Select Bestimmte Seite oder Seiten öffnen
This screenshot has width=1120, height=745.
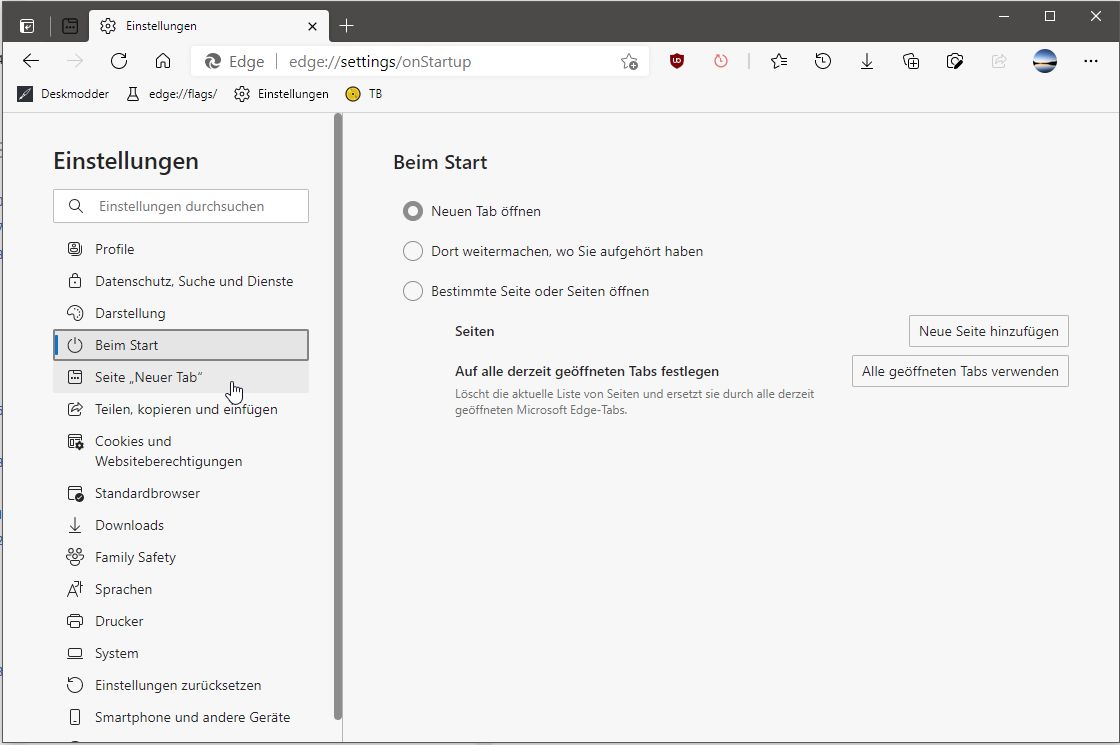(413, 291)
